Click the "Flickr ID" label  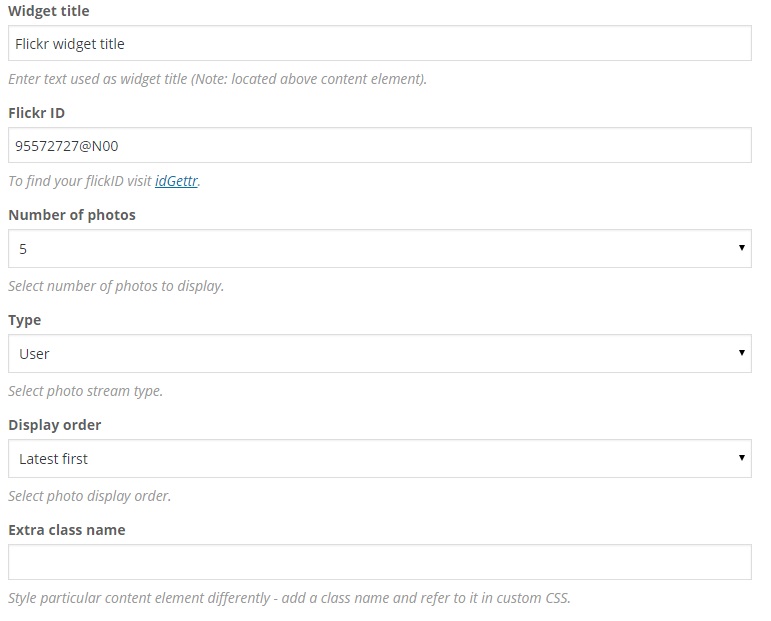(36, 113)
